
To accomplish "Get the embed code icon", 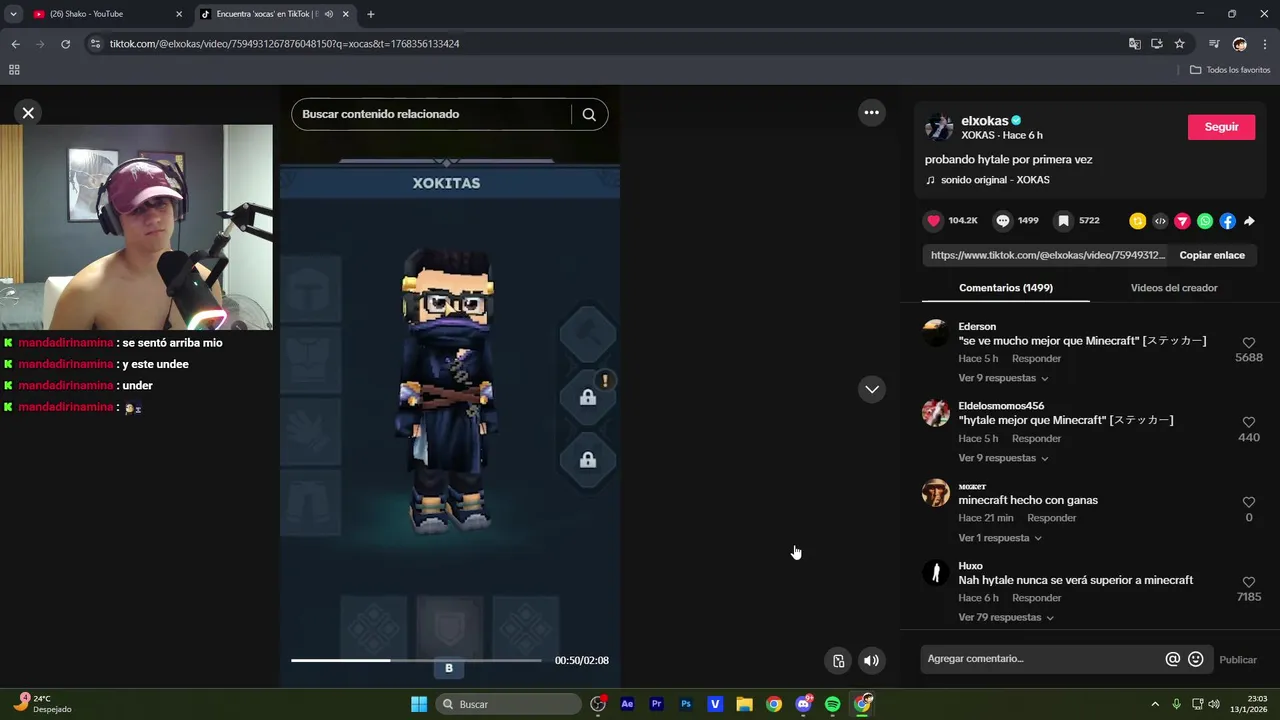I will (x=1160, y=221).
